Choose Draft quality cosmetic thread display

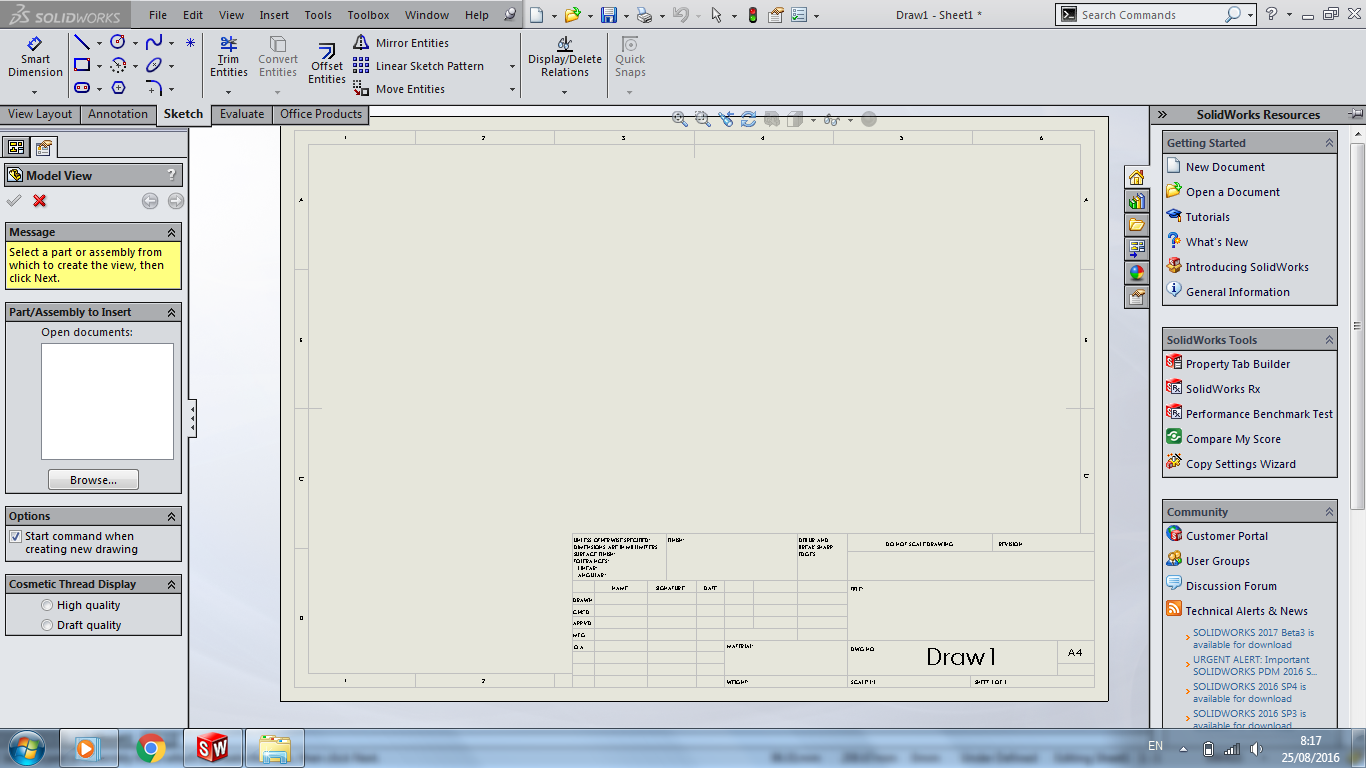46,624
